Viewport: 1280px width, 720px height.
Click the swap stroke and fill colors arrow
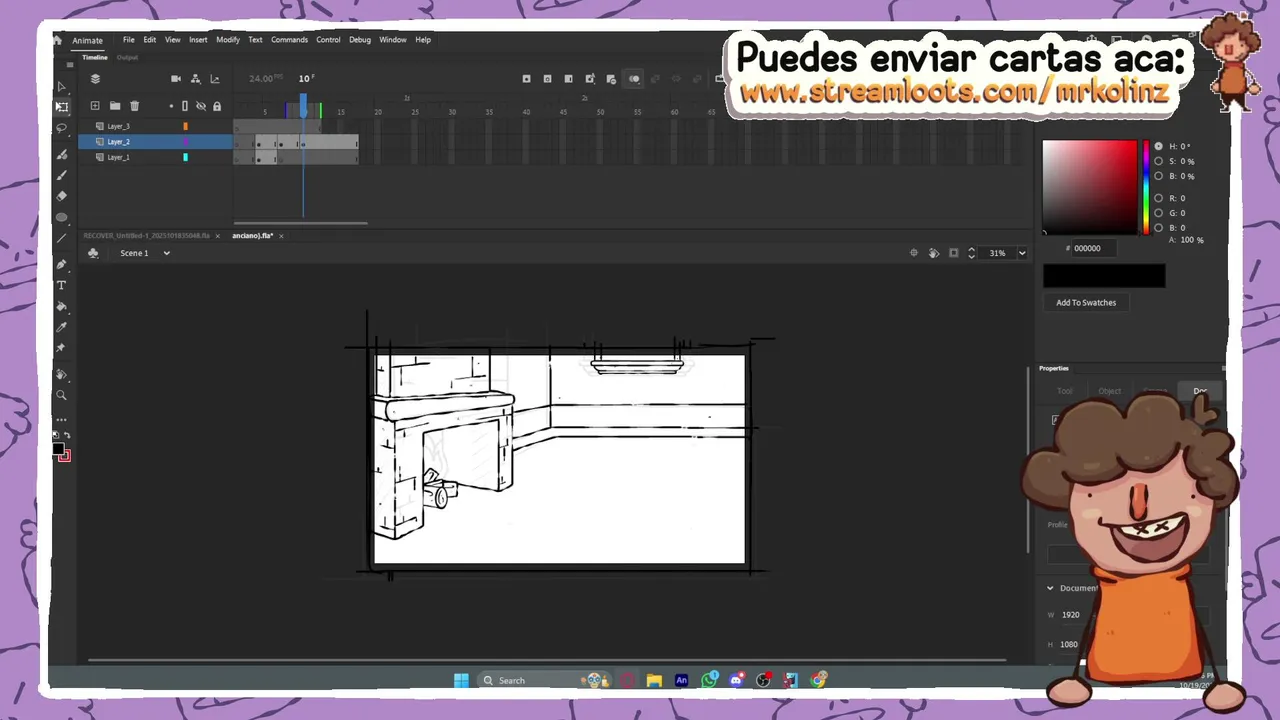pos(67,435)
